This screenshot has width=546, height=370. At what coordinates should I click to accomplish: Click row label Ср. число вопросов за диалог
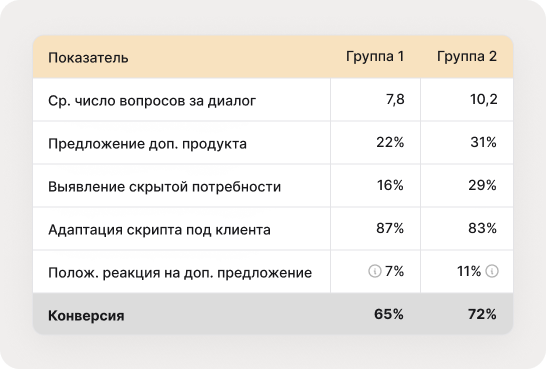click(x=152, y=101)
